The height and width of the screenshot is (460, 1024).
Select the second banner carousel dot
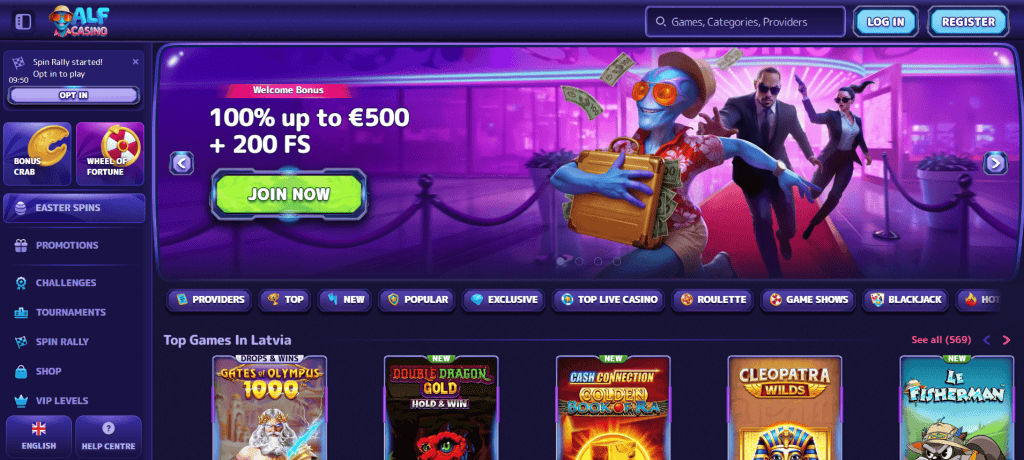click(579, 261)
